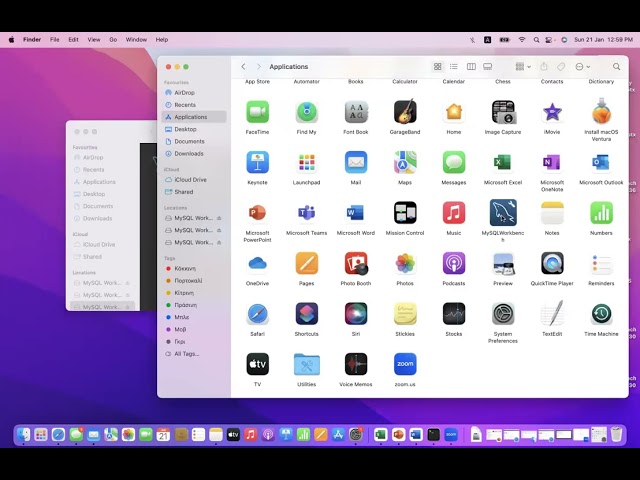
Task: Open the Group By dropdown in toolbar
Action: [523, 67]
